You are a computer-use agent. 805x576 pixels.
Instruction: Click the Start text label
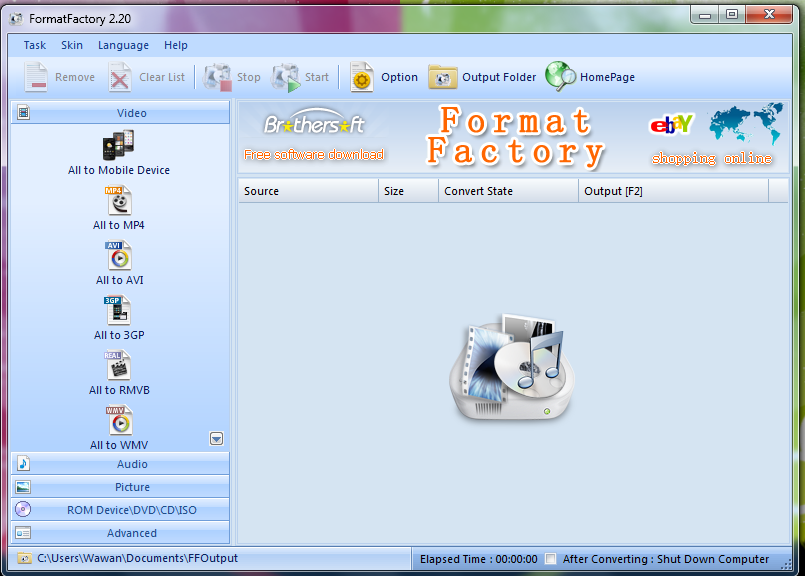(317, 77)
